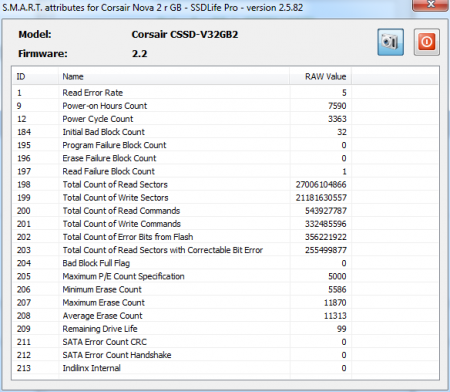The height and width of the screenshot is (392, 450).
Task: Select the Initial Bad Block Count row
Action: [225, 132]
